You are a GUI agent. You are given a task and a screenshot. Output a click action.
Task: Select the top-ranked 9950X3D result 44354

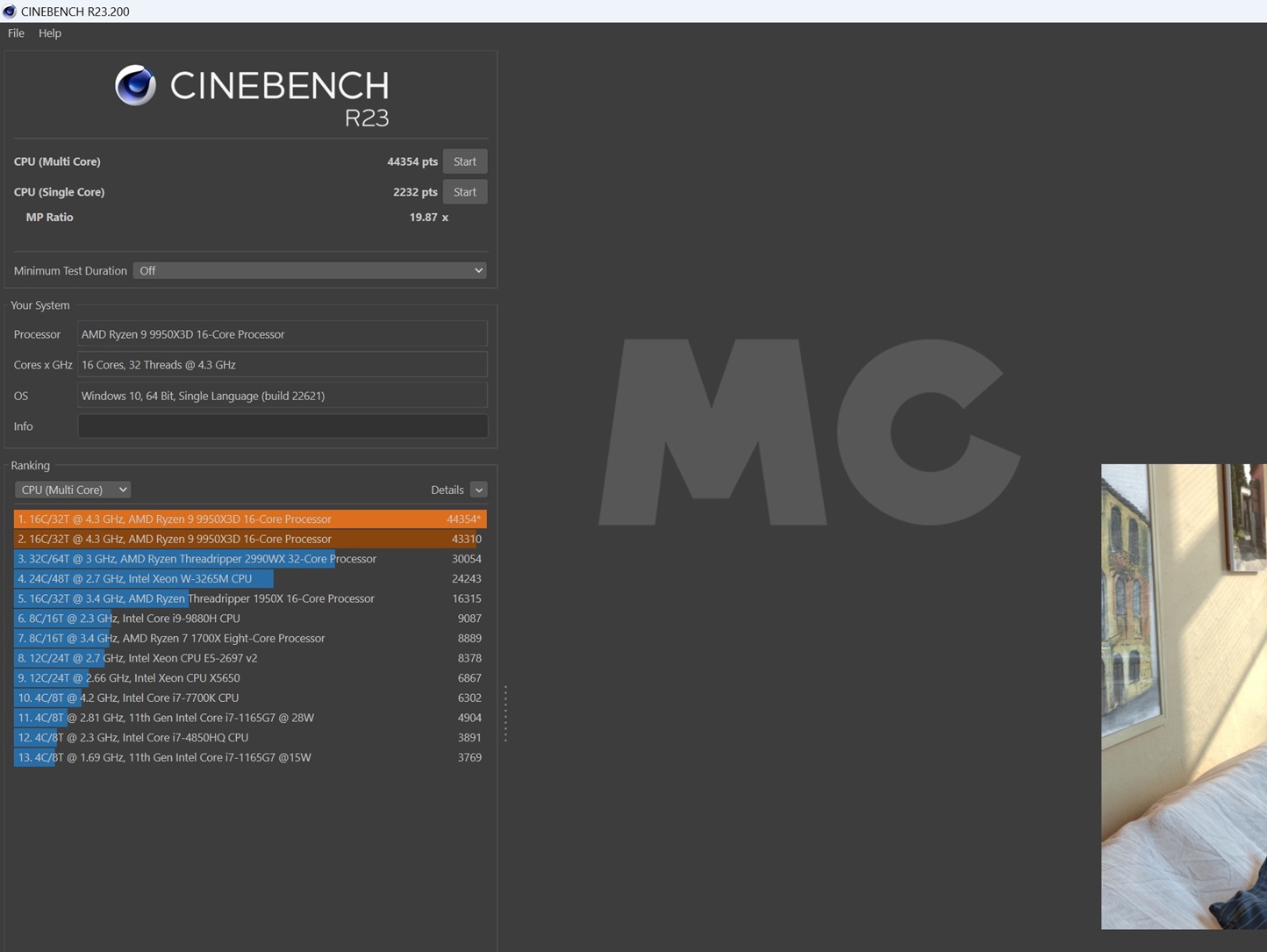[250, 519]
